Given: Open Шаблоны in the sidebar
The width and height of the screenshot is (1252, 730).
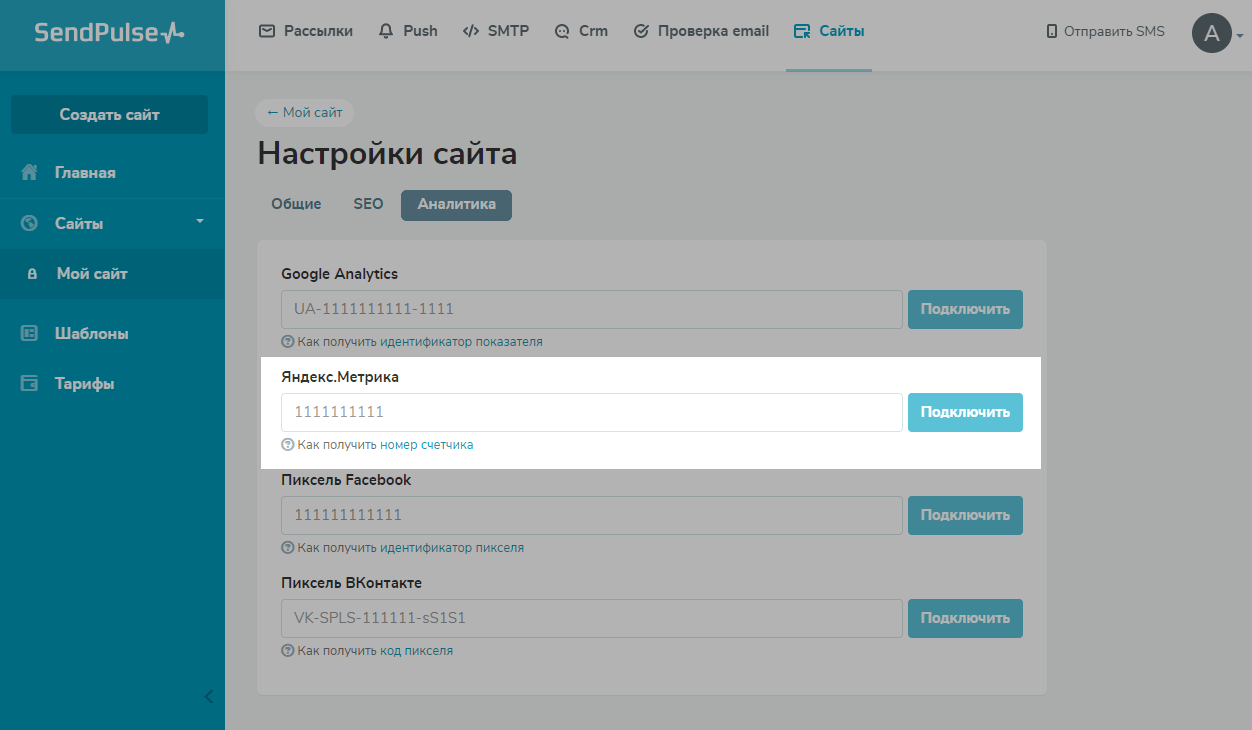Looking at the screenshot, I should (91, 334).
